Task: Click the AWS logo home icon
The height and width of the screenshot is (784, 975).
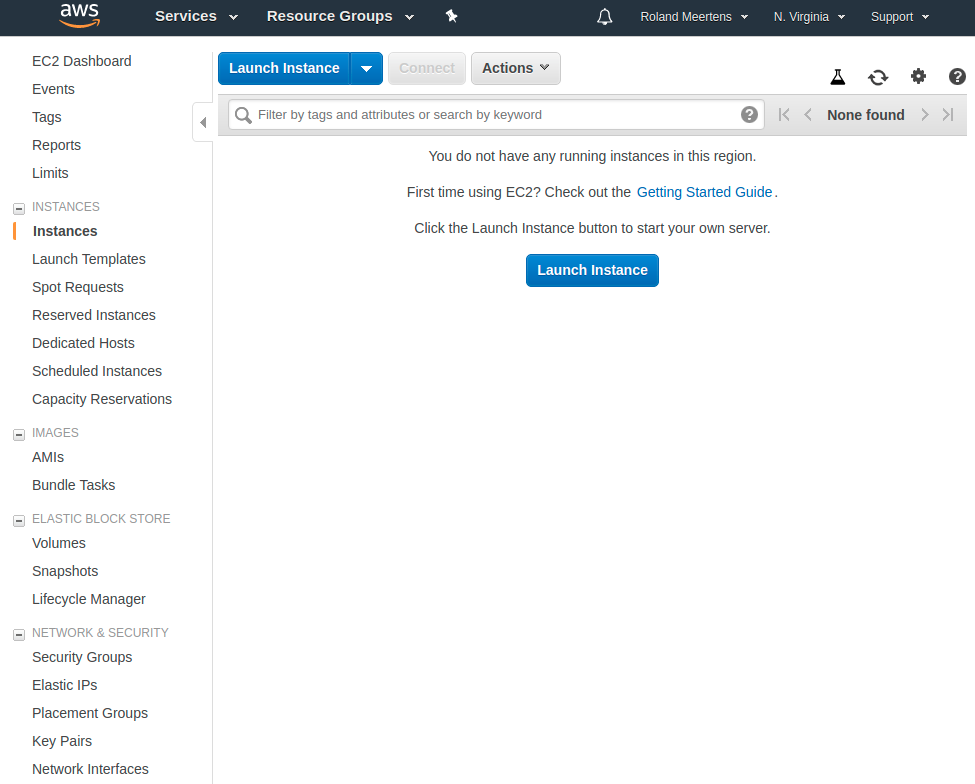Action: pos(79,16)
